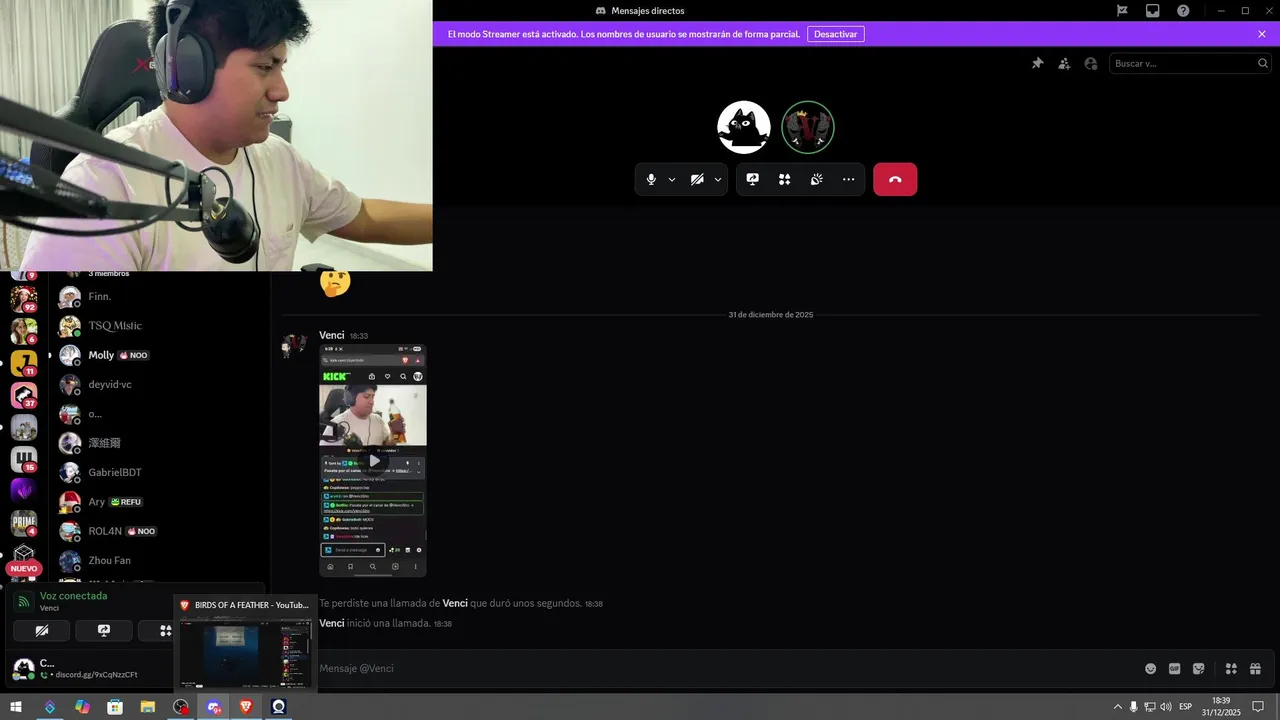The image size is (1280, 720).
Task: Click the thinking emoji message
Action: pos(335,283)
